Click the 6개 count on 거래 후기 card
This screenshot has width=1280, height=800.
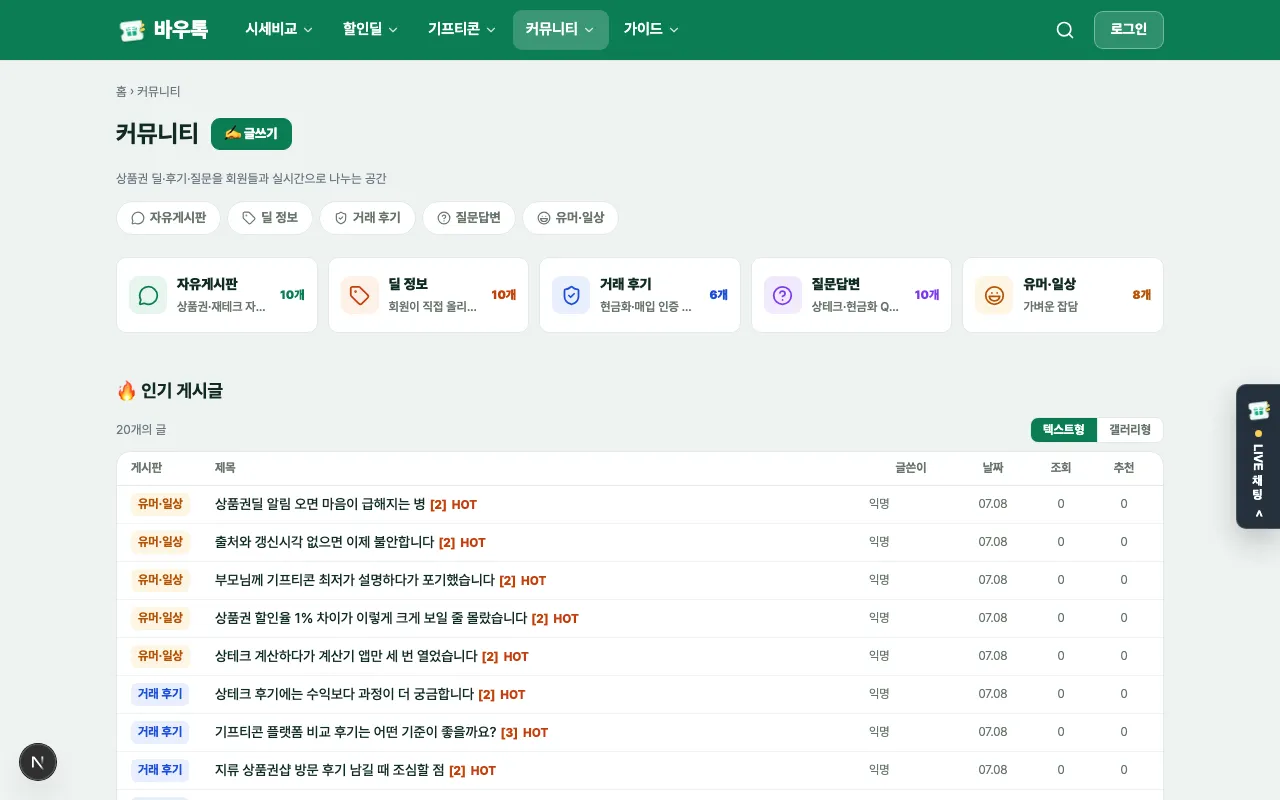719,295
